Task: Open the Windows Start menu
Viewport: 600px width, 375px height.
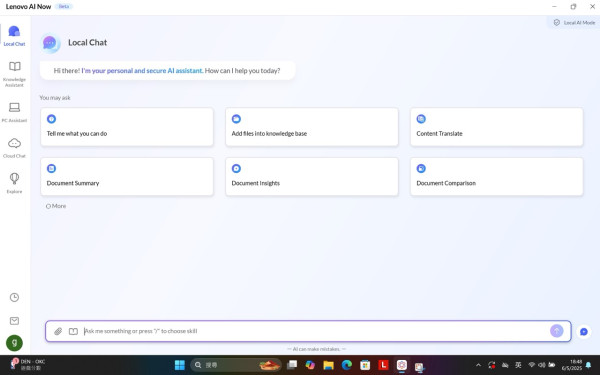Action: click(179, 365)
